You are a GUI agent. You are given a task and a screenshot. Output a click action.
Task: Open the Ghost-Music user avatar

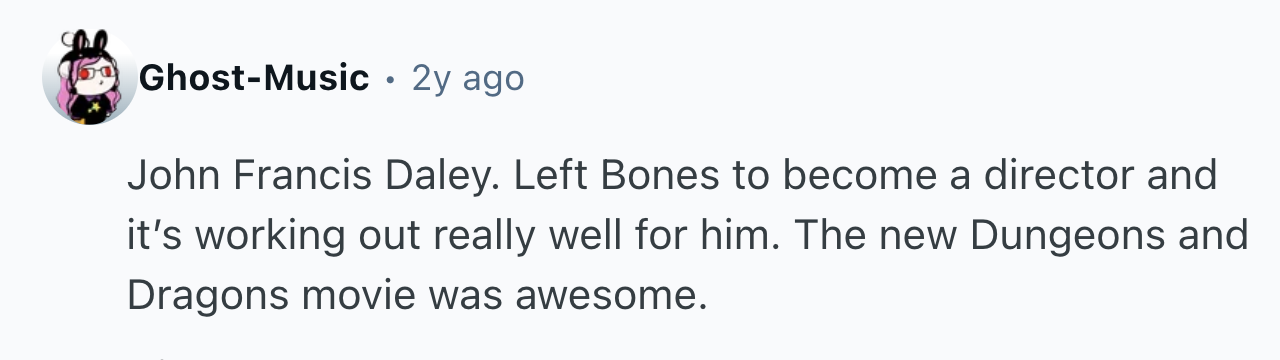pyautogui.click(x=90, y=77)
